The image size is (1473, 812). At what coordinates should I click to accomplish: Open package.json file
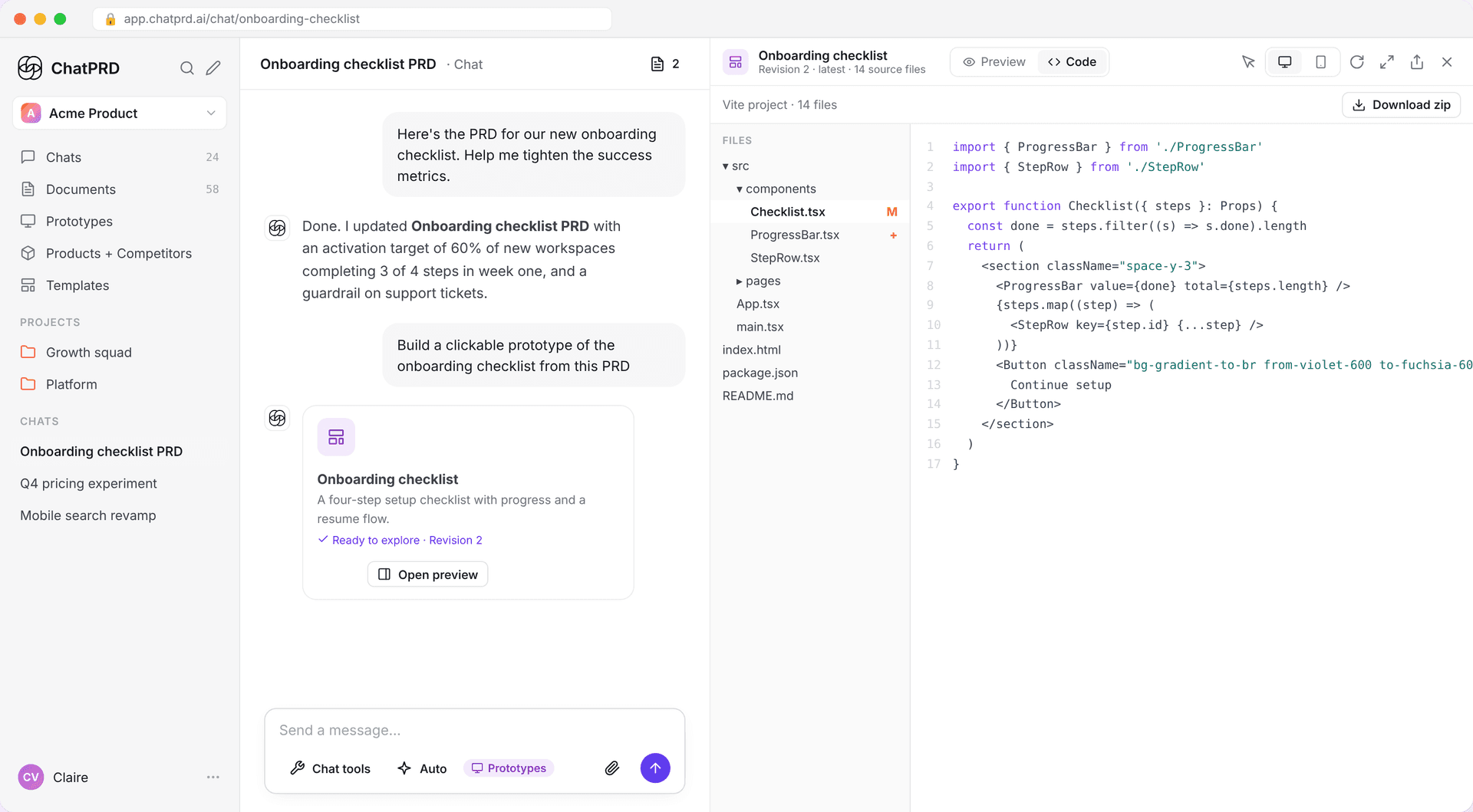(x=810, y=373)
